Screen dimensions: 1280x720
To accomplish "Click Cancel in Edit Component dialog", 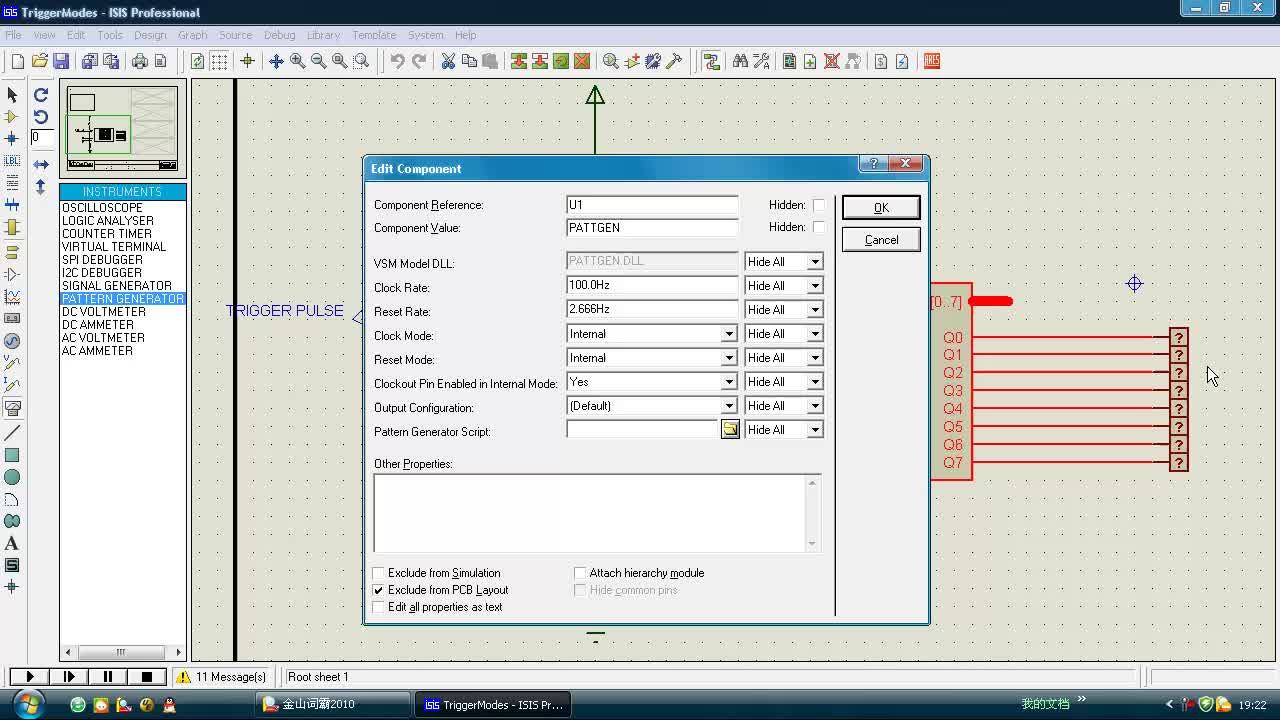I will coord(881,240).
